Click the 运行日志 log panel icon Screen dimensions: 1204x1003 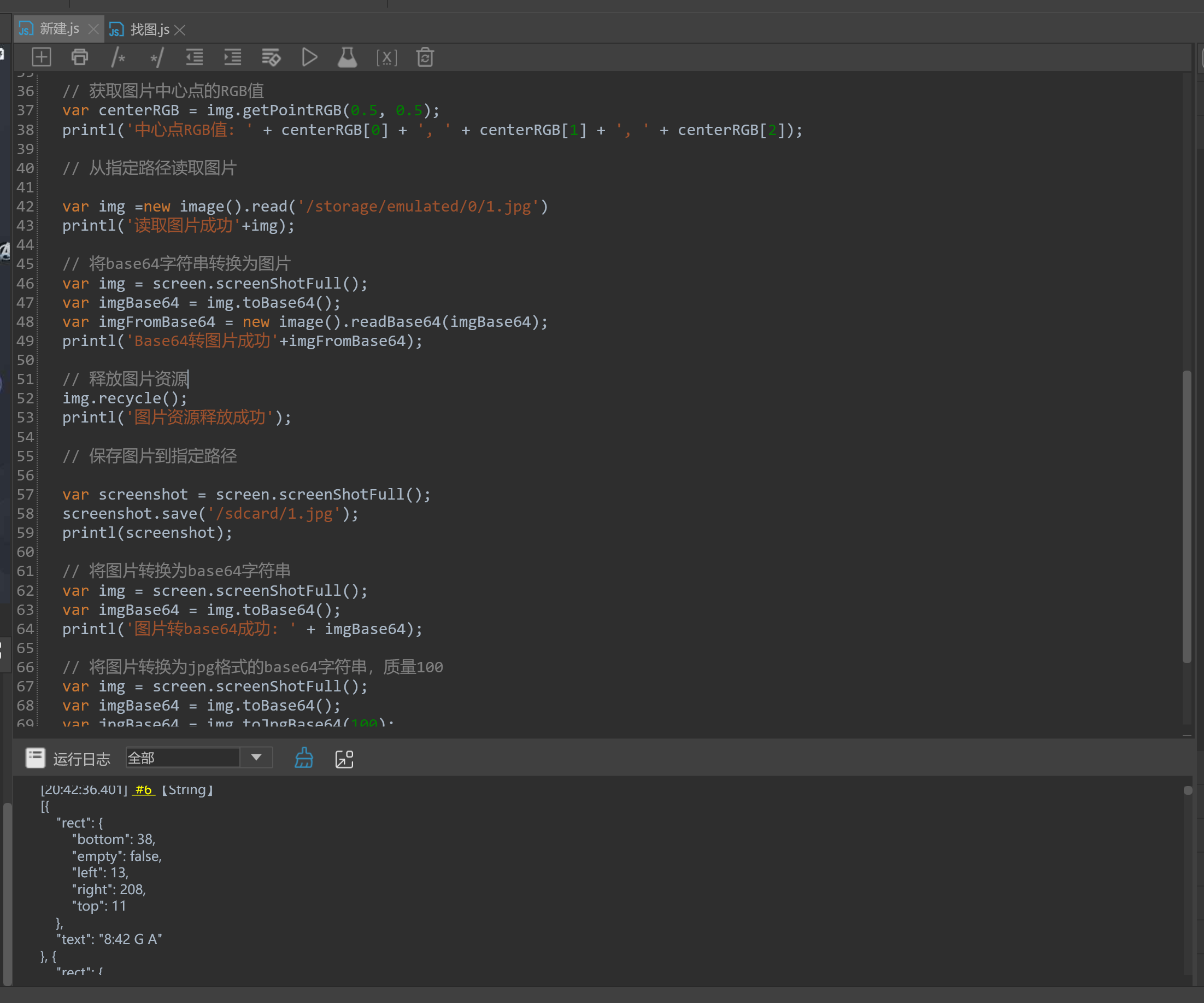click(35, 758)
